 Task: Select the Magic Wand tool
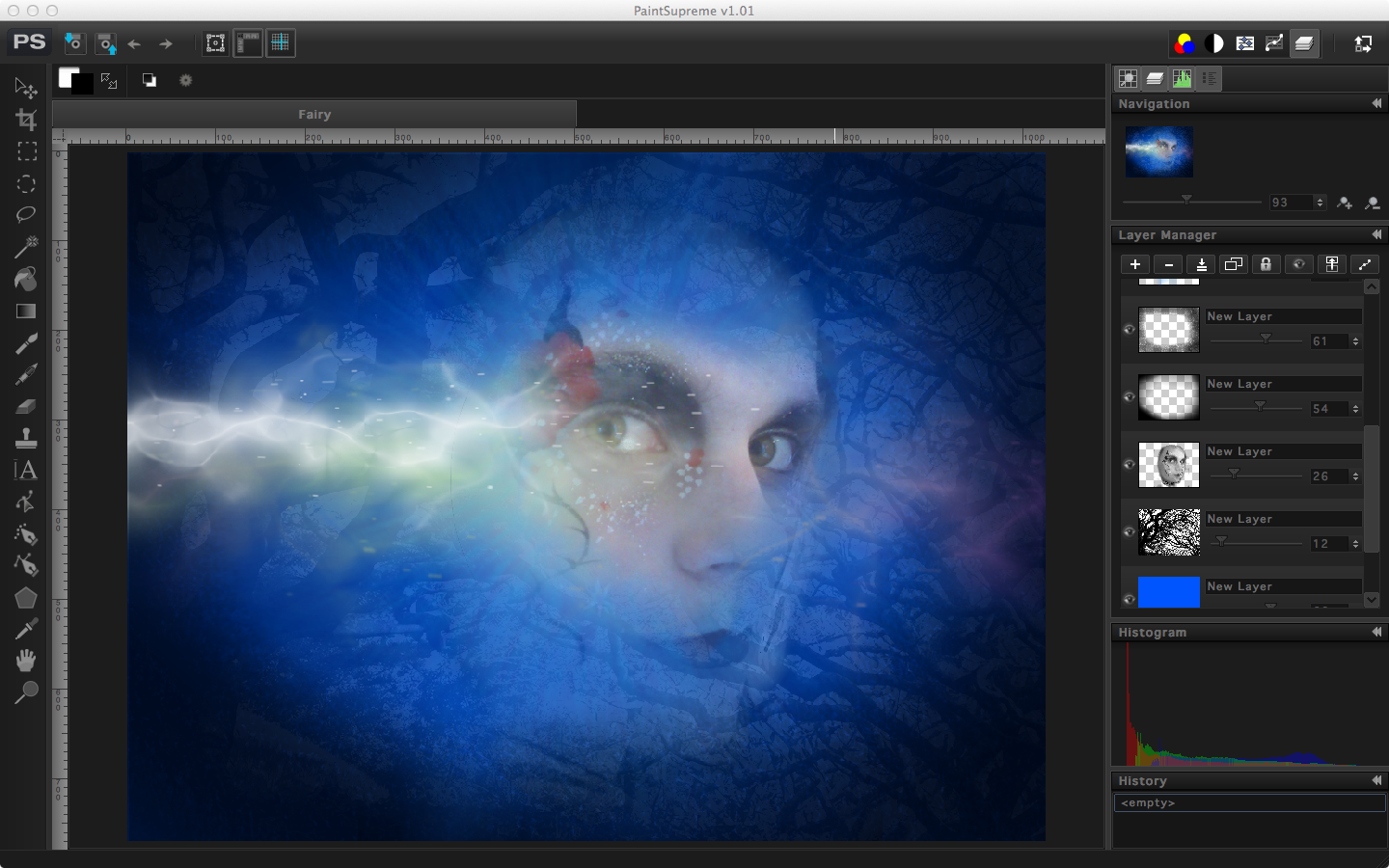pyautogui.click(x=26, y=247)
